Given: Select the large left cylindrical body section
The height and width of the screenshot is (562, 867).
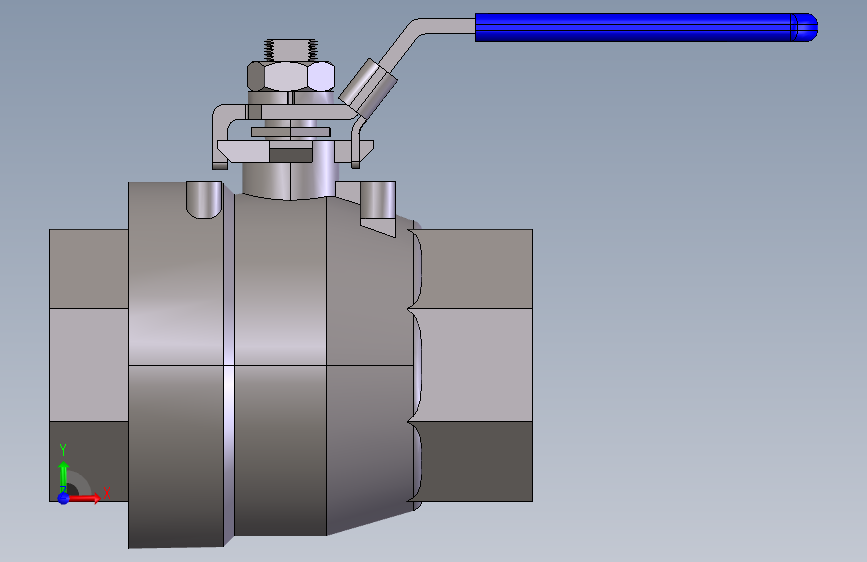Looking at the screenshot, I should click(176, 365).
